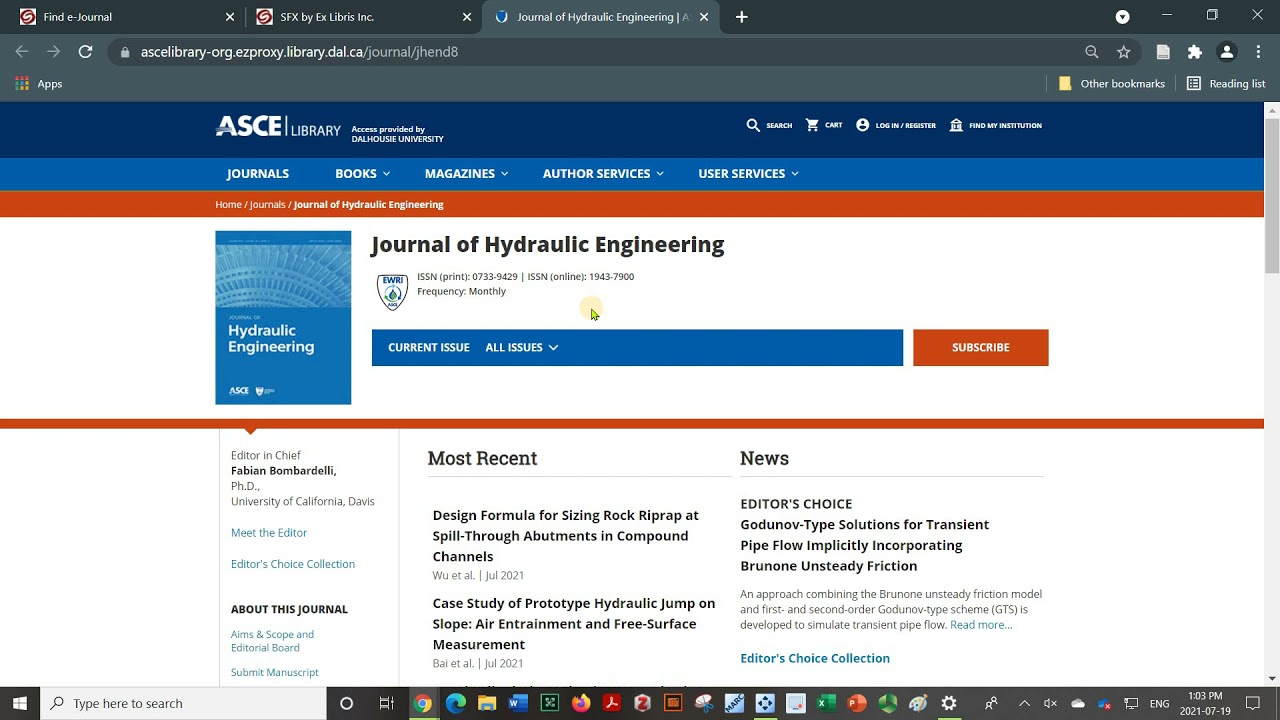This screenshot has width=1280, height=720.
Task: Expand the Magazines dropdown menu
Action: [x=466, y=173]
